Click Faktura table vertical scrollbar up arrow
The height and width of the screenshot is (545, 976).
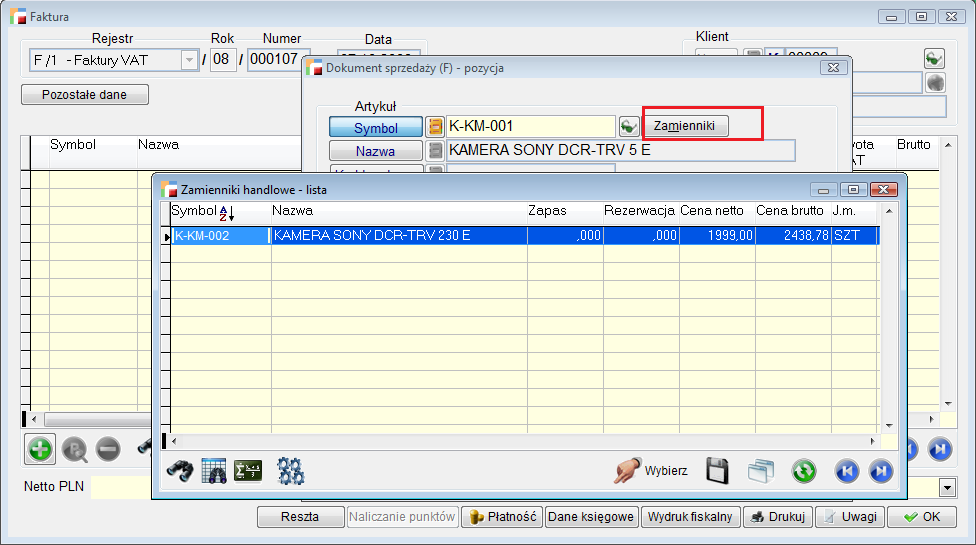948,145
